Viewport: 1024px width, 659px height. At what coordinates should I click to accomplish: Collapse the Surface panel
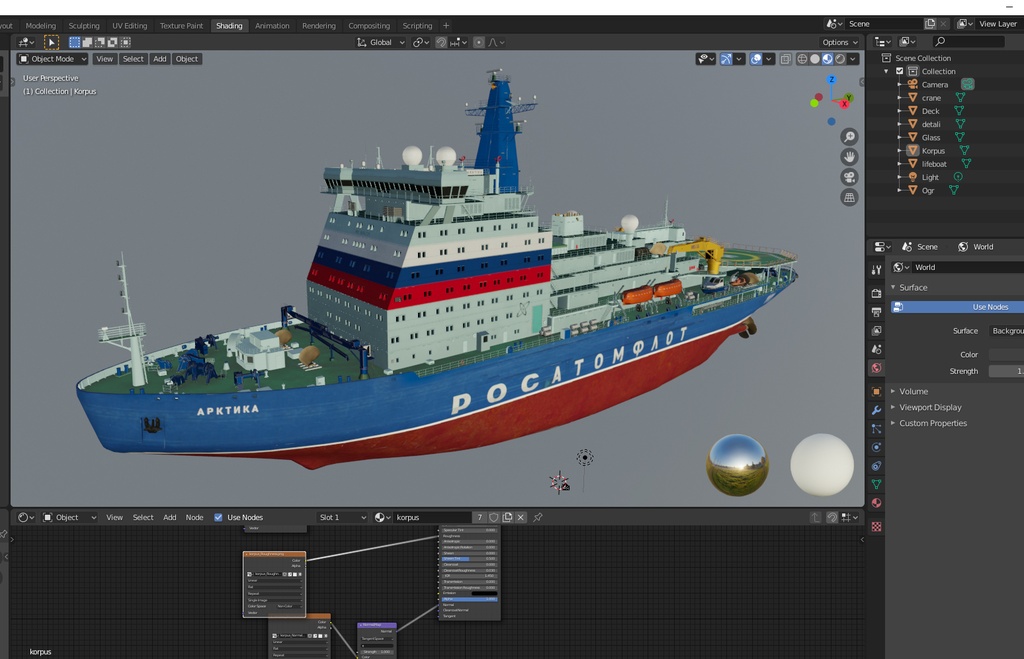[893, 287]
